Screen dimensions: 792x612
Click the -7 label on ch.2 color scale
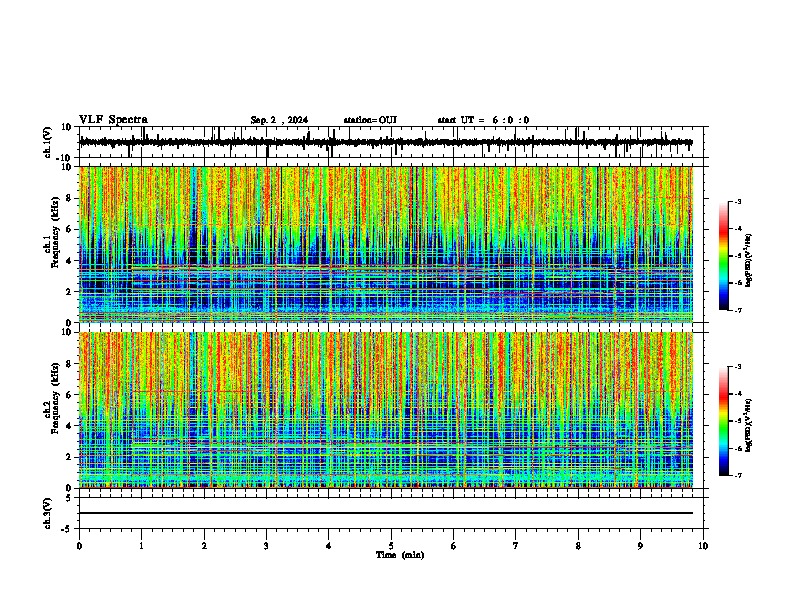click(x=737, y=476)
